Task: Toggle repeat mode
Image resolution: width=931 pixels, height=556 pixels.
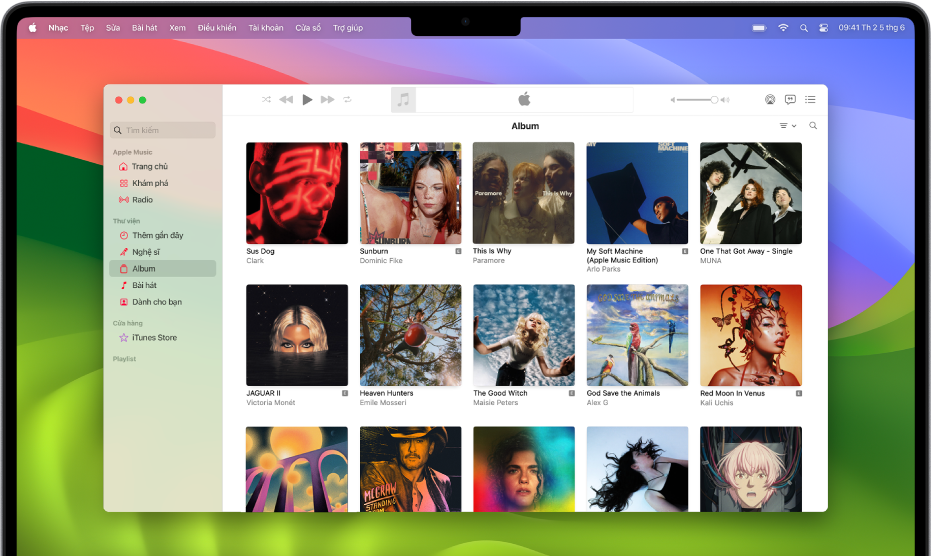Action: click(347, 99)
